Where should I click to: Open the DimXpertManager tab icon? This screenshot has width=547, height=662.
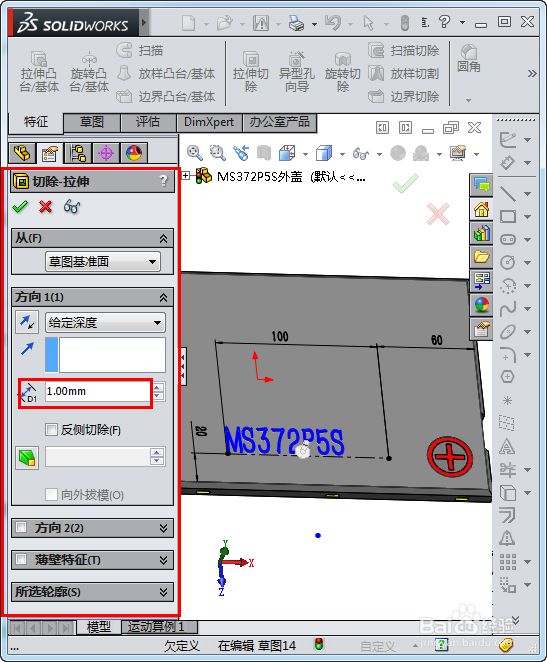[x=106, y=153]
